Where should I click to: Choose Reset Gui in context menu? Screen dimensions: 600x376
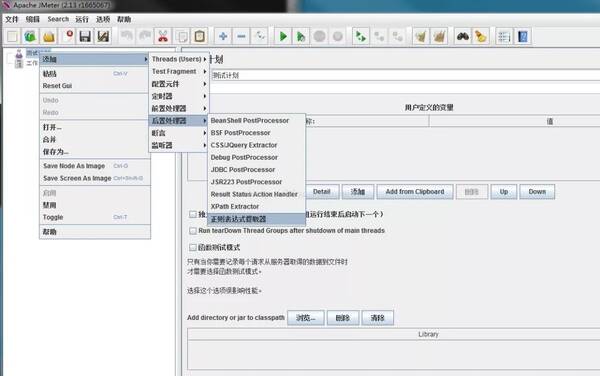[95, 86]
